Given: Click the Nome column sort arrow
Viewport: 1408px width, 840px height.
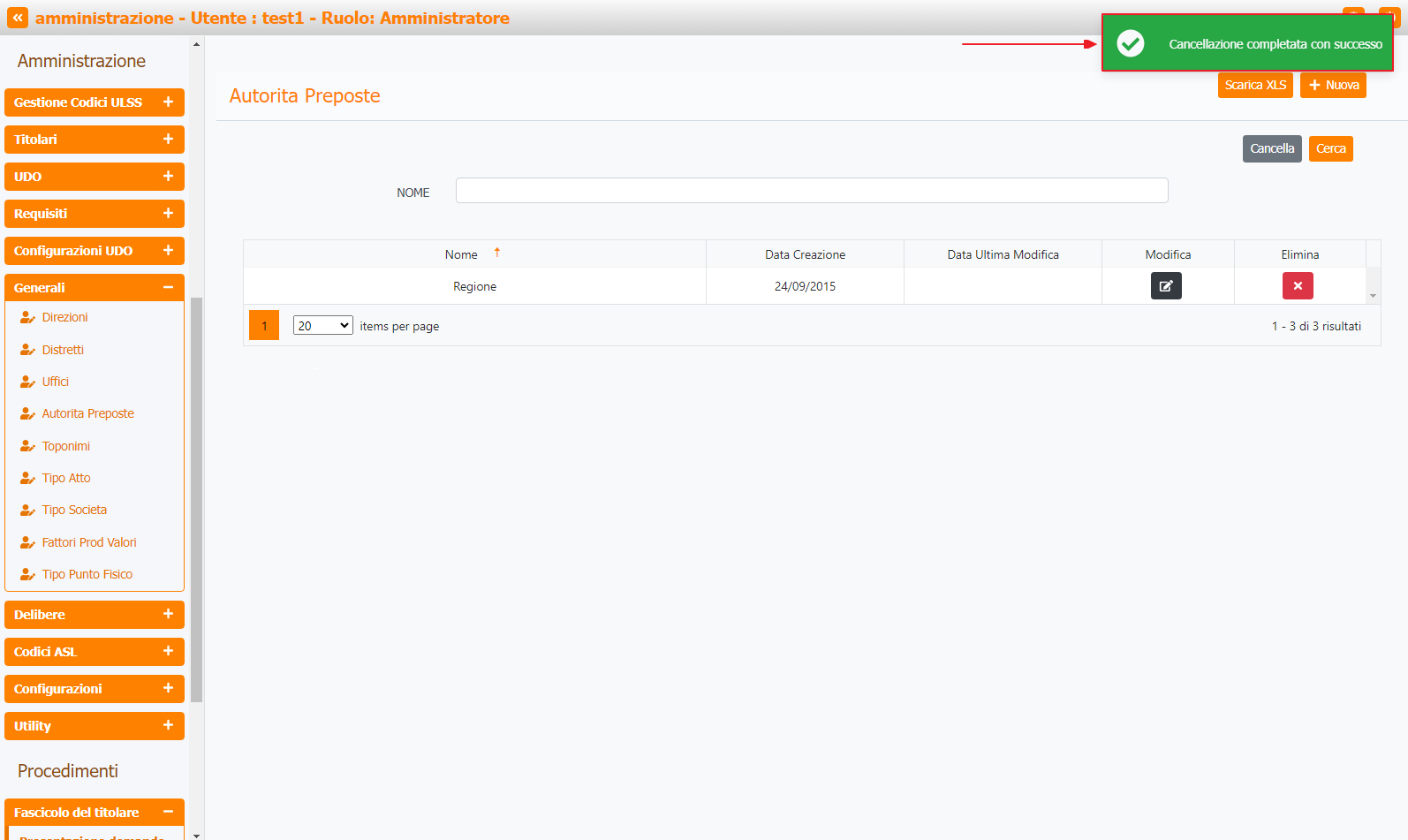Looking at the screenshot, I should (x=497, y=254).
